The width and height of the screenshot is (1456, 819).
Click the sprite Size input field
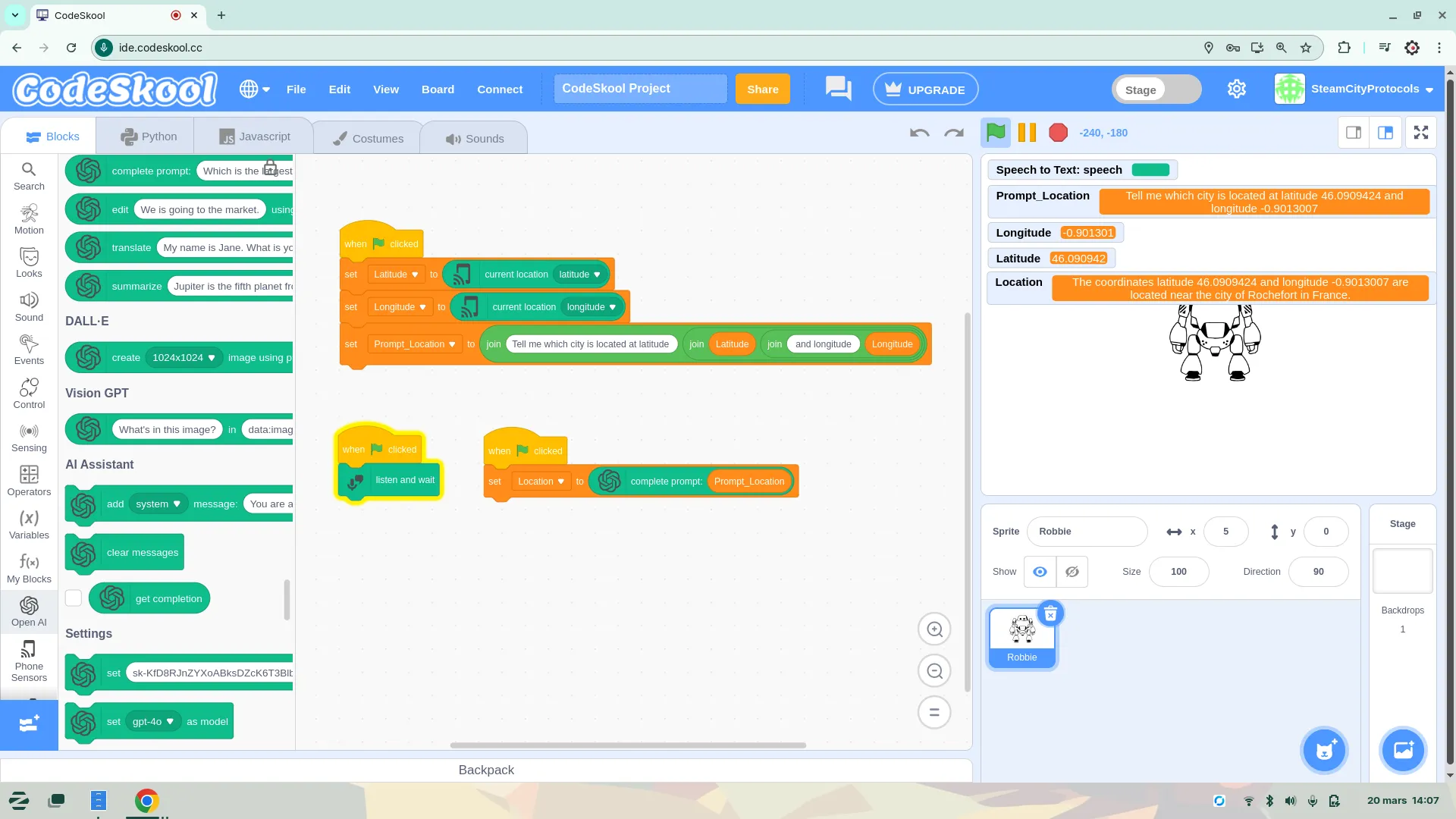pos(1178,572)
